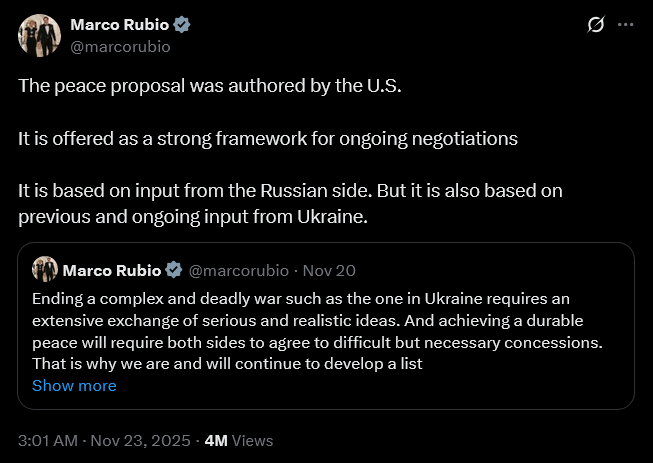Click the line "The peace proposal was authored"
The image size is (653, 463).
point(209,85)
